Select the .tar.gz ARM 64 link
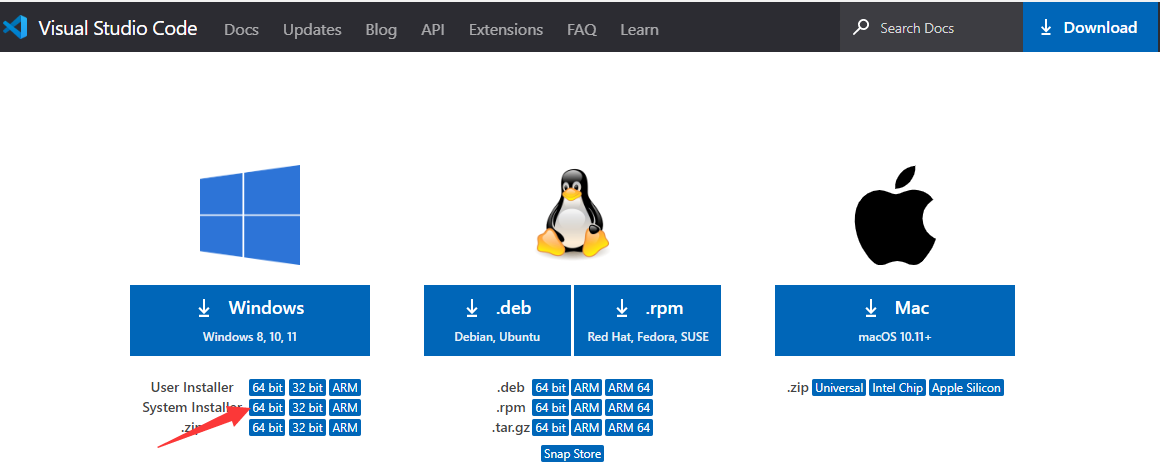This screenshot has width=1160, height=466. pos(629,428)
